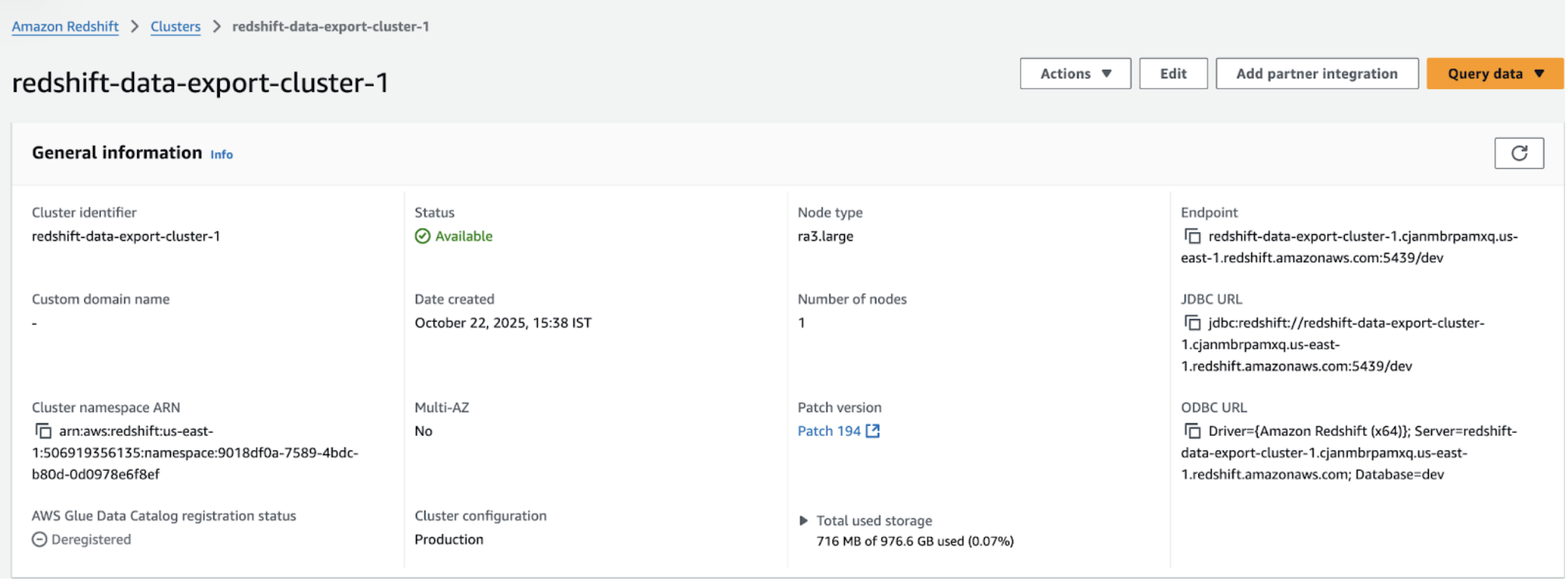
Task: Open the Patch 194 link
Action: (x=829, y=431)
